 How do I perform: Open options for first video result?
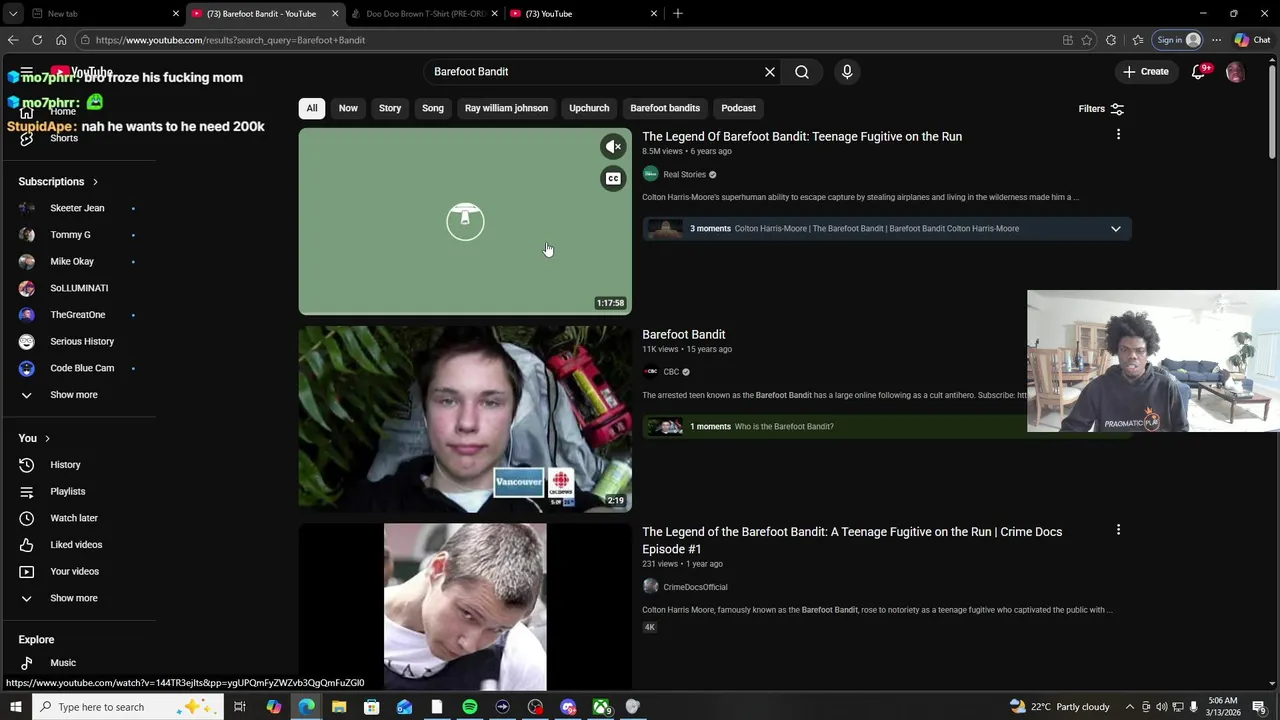(x=1118, y=134)
